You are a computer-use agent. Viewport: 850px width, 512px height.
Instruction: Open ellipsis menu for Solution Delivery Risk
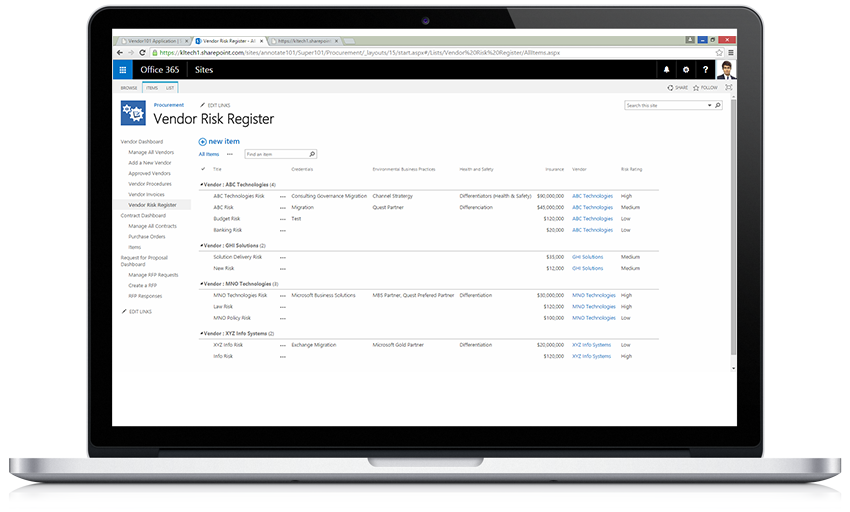(282, 257)
